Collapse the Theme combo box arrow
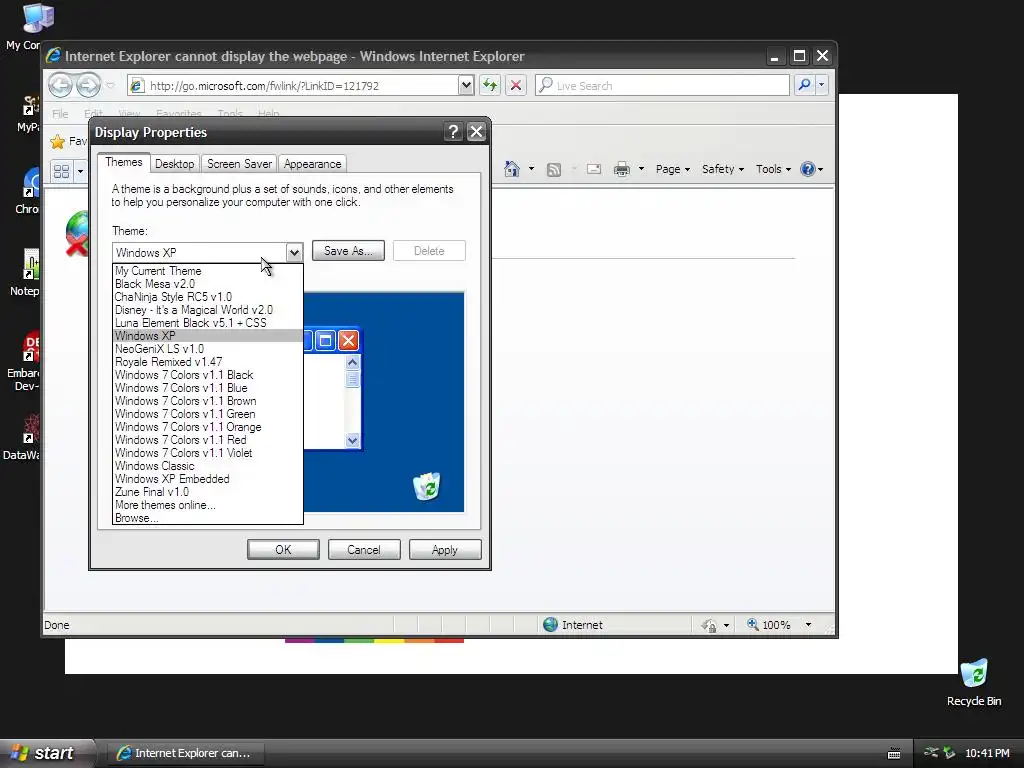 coord(294,252)
